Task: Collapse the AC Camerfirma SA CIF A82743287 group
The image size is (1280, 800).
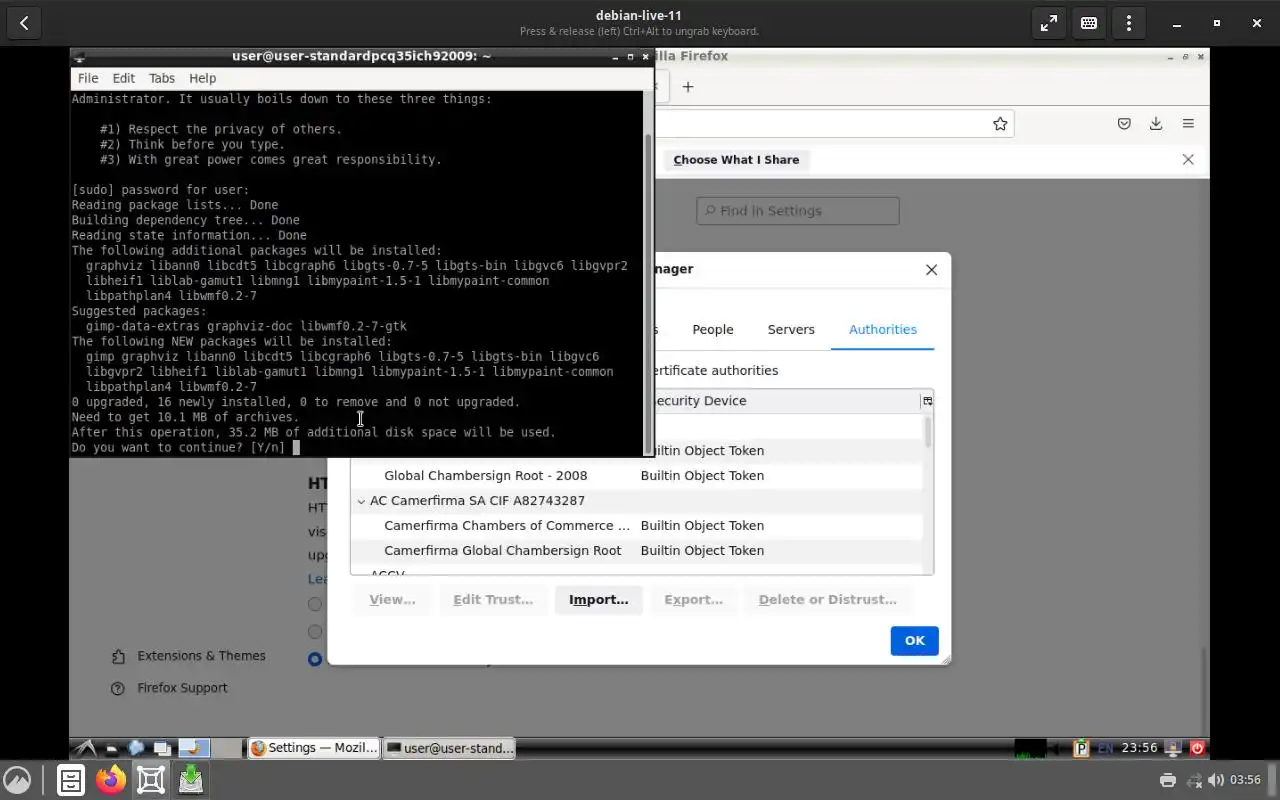Action: pyautogui.click(x=361, y=501)
